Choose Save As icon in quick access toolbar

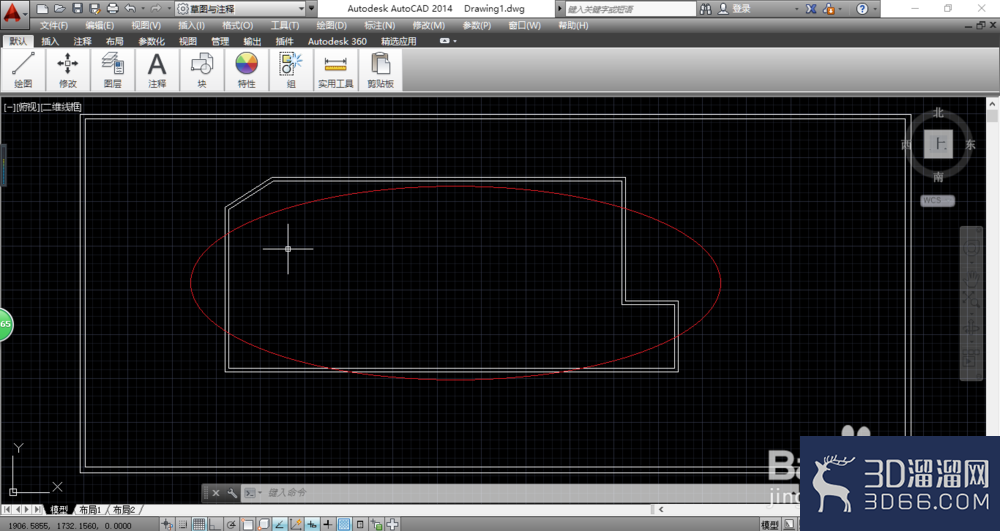pos(95,9)
